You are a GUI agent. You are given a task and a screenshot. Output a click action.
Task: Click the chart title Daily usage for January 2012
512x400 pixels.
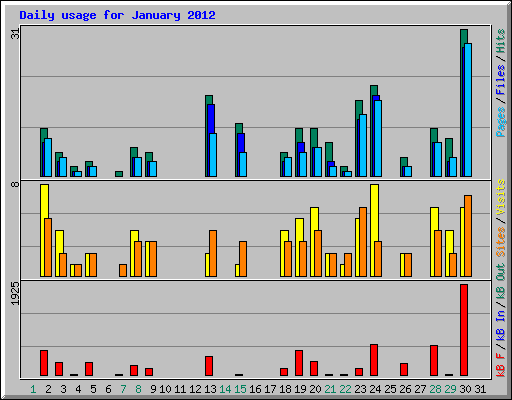point(117,15)
